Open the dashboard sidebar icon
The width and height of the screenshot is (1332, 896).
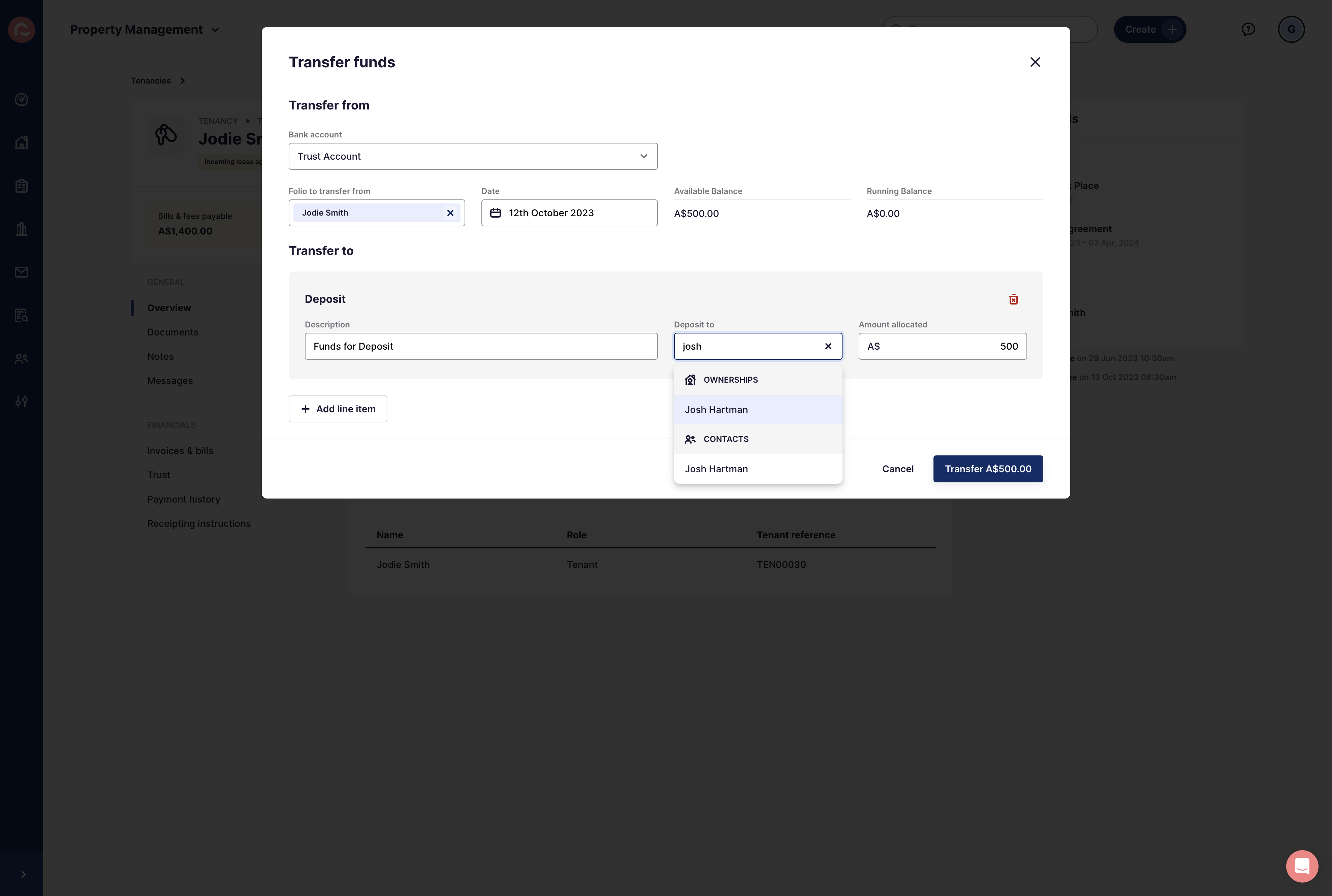22,99
